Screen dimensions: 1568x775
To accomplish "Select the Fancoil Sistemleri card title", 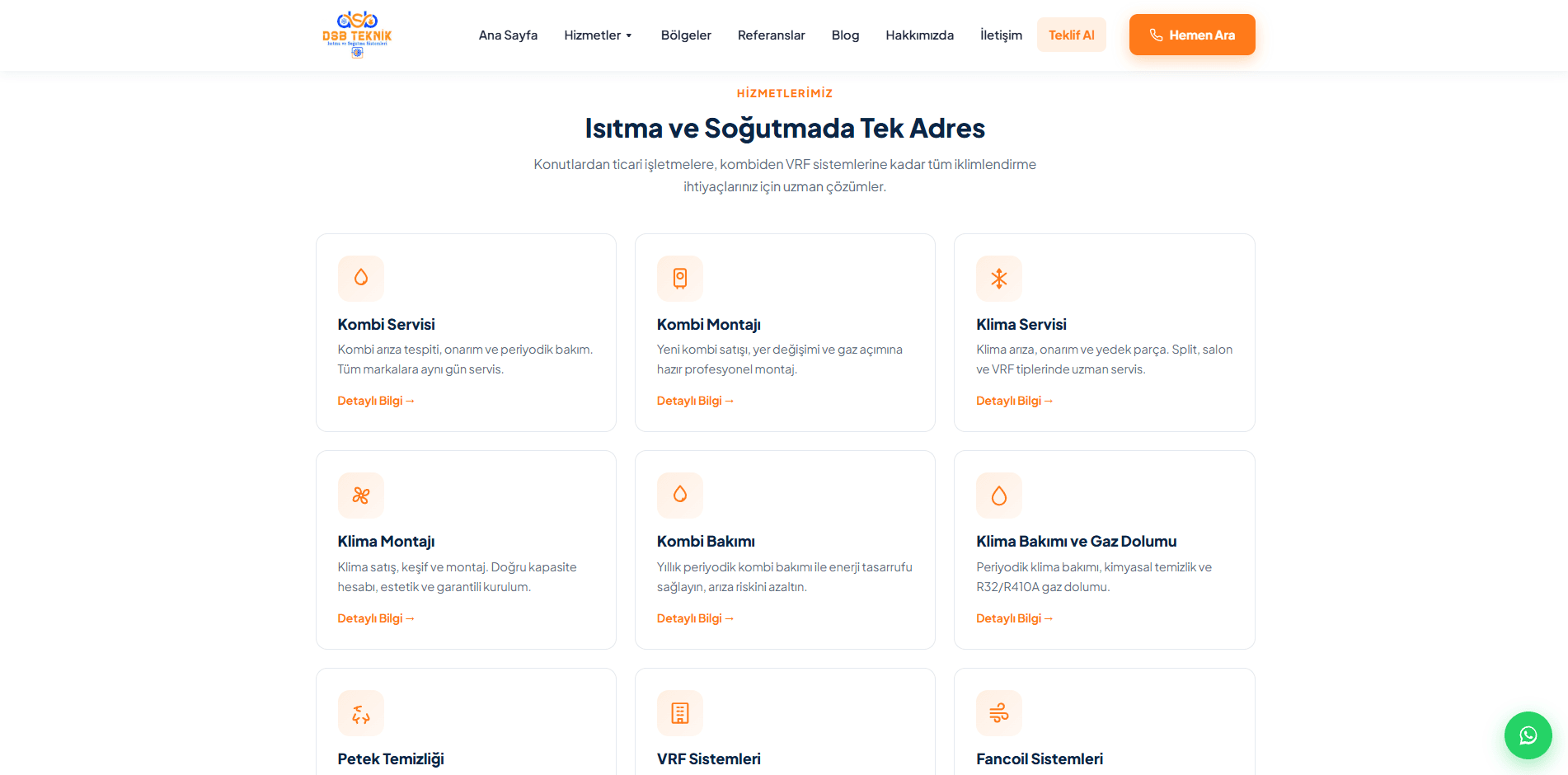I will 1040,759.
